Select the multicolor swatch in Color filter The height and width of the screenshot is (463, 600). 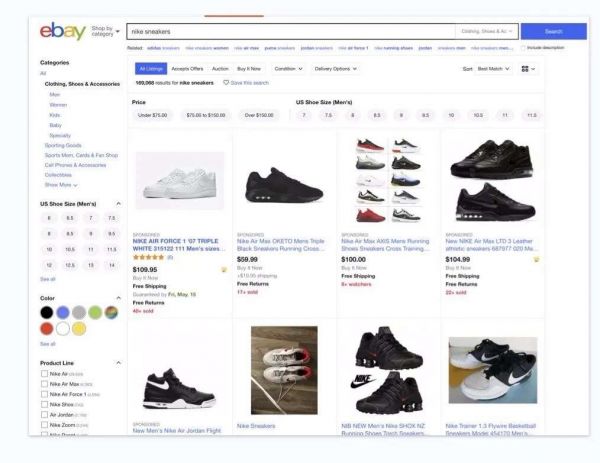click(x=111, y=313)
